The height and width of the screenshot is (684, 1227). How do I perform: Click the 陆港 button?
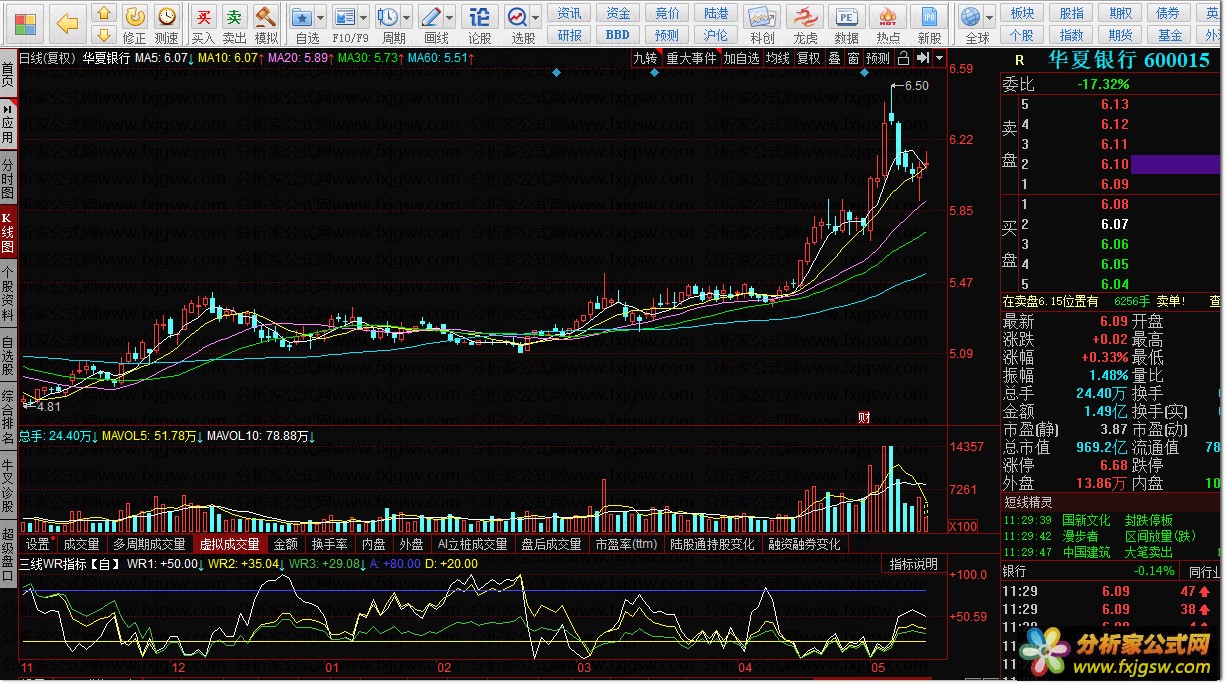(716, 13)
